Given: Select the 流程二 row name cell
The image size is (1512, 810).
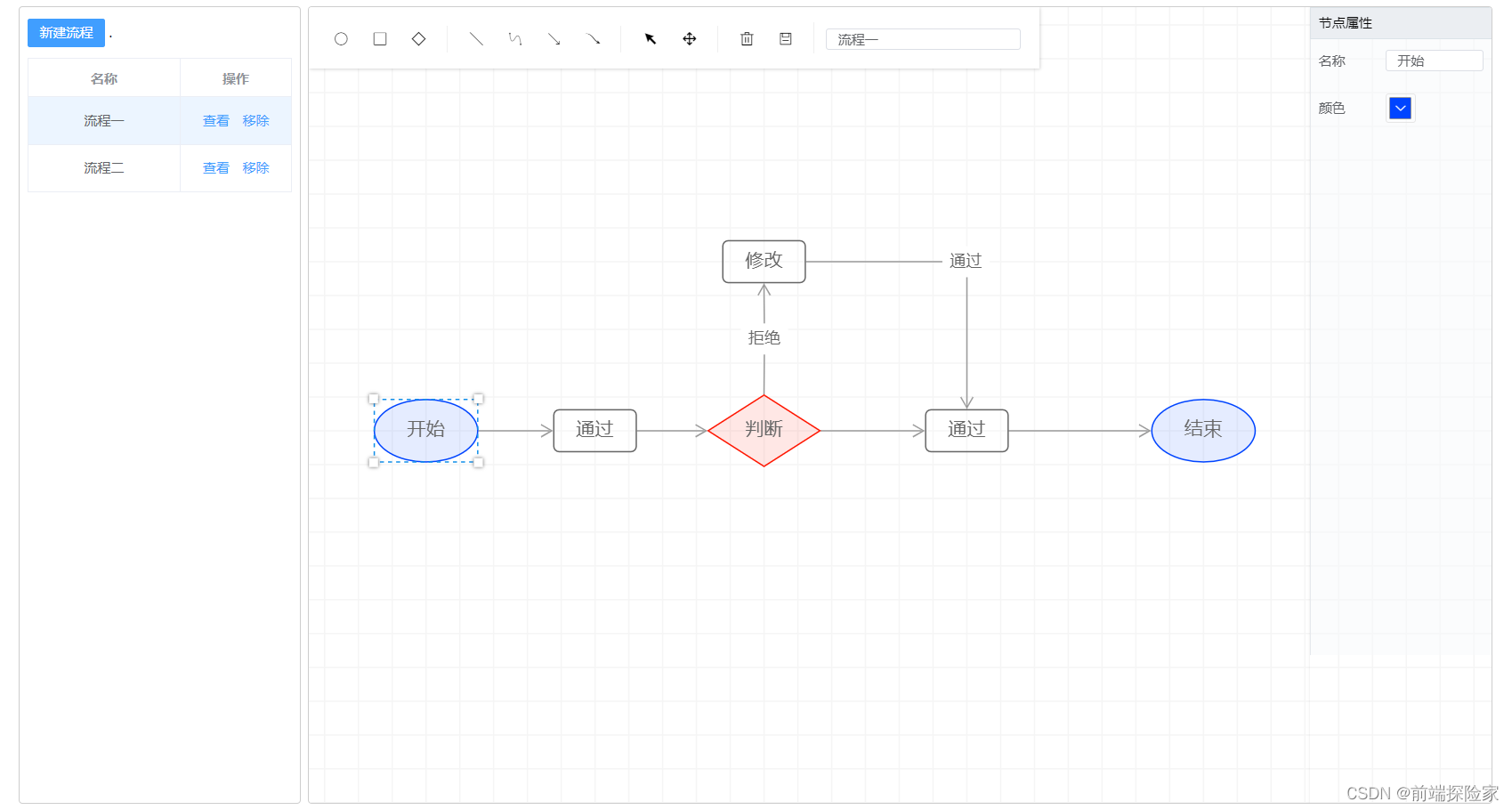Looking at the screenshot, I should coord(104,168).
